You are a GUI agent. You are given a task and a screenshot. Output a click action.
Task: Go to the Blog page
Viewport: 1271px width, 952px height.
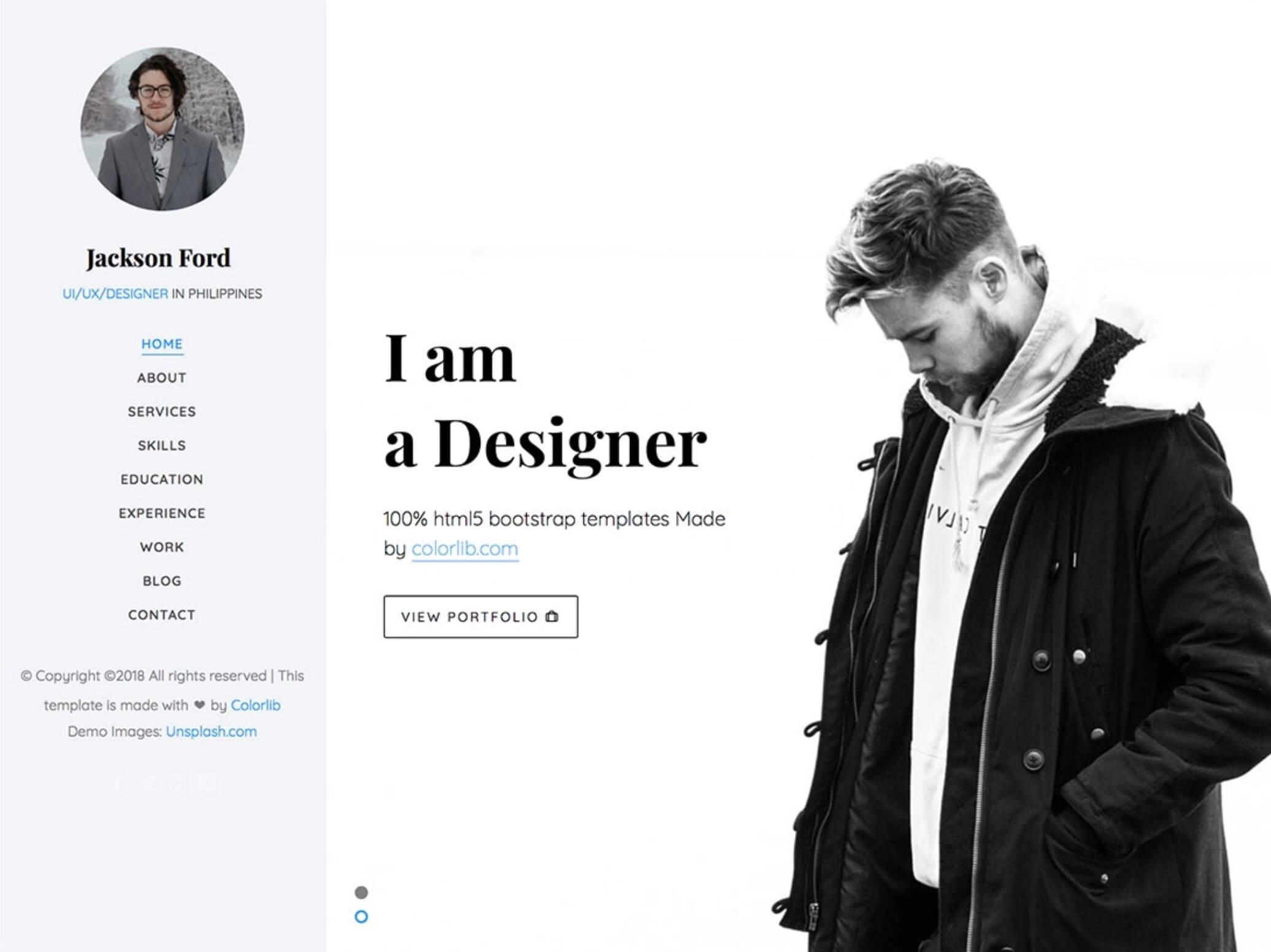tap(162, 581)
